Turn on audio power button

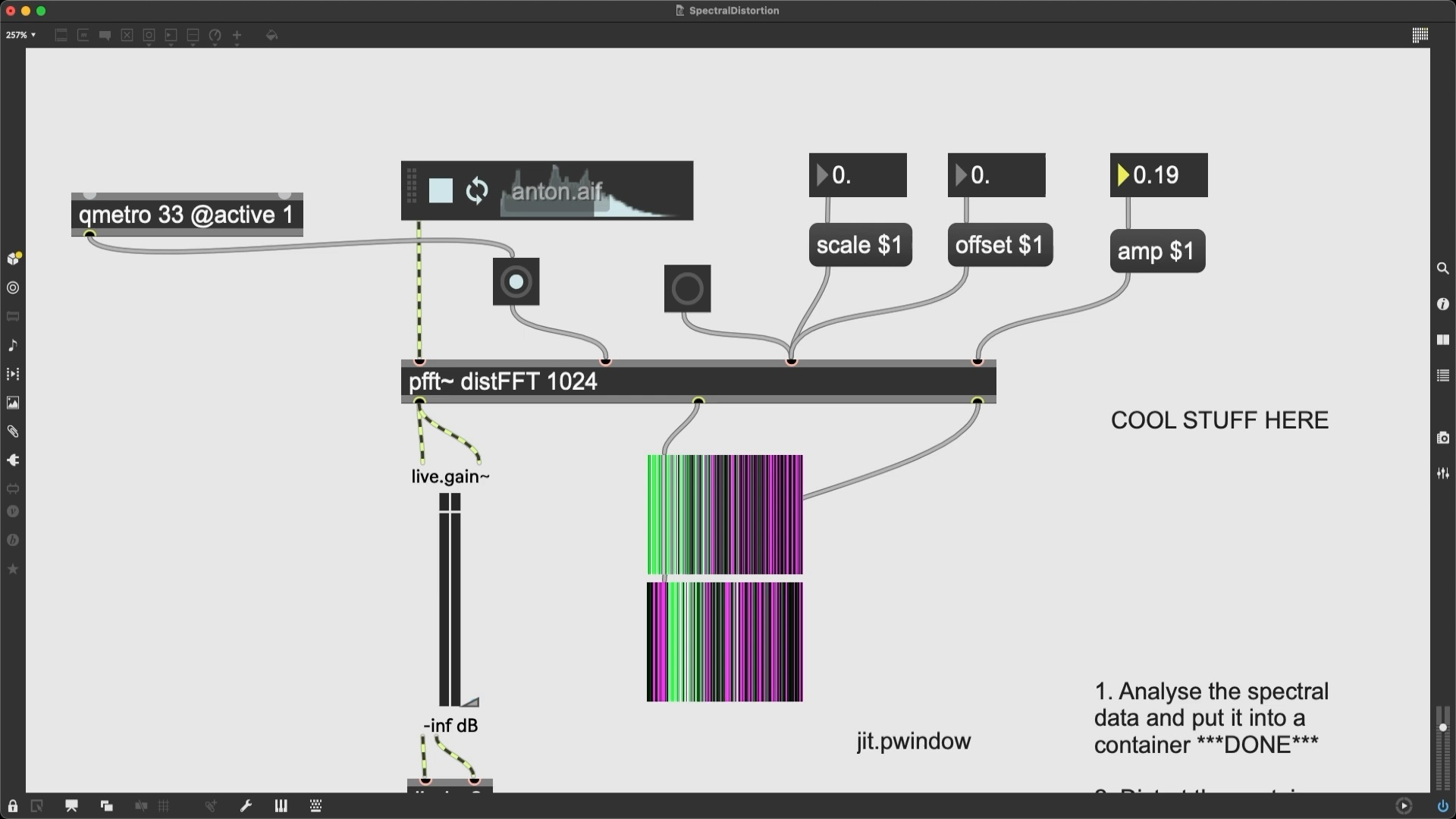[x=1442, y=806]
